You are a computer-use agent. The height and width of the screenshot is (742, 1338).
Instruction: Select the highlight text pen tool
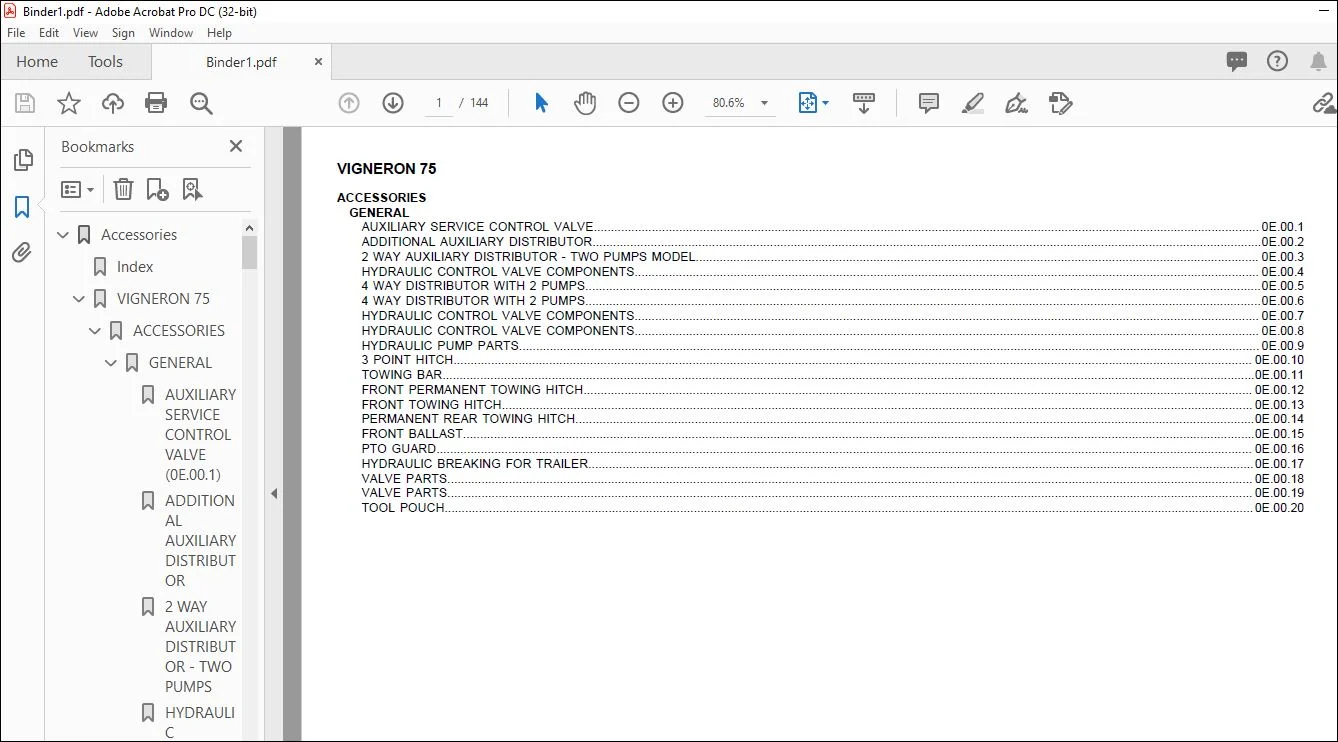point(973,103)
